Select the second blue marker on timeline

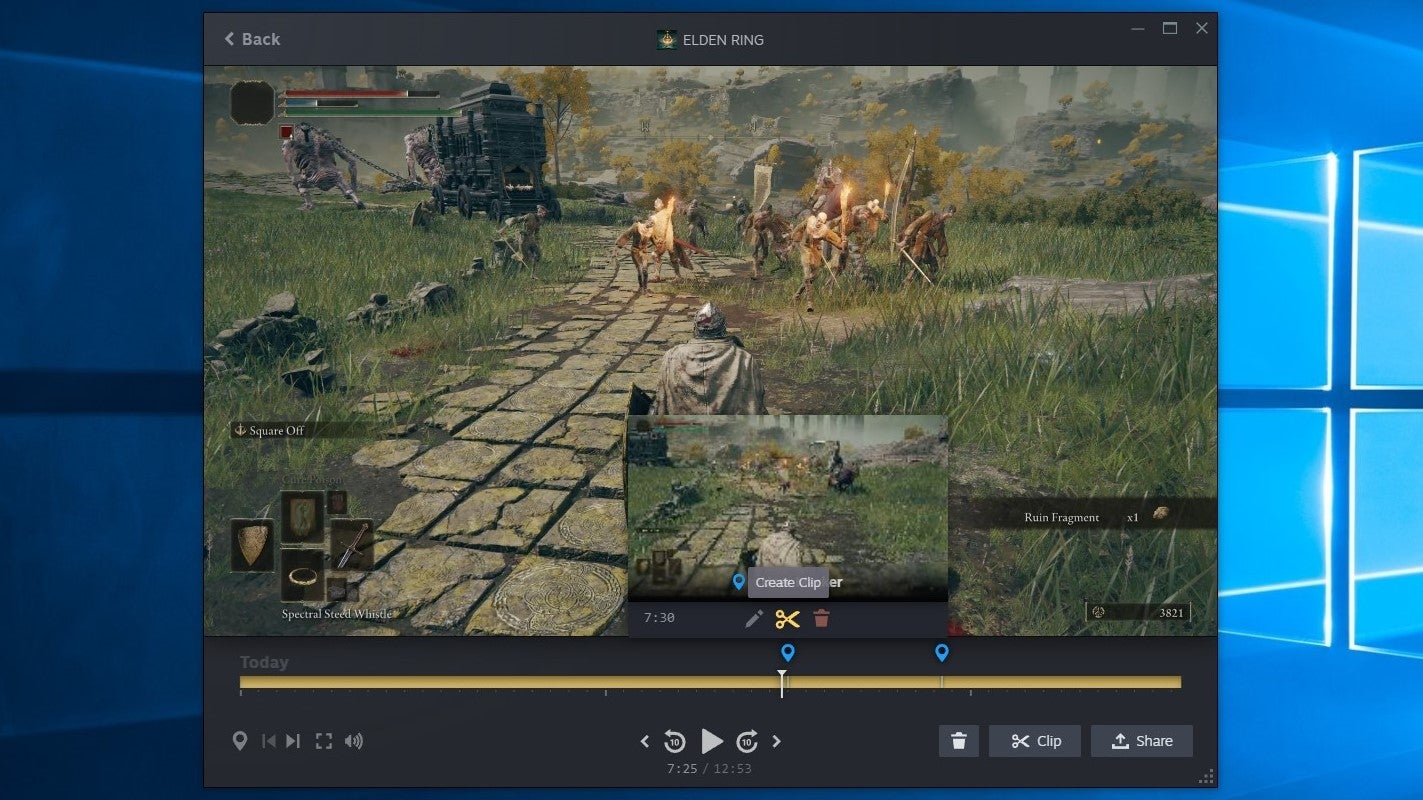[941, 652]
